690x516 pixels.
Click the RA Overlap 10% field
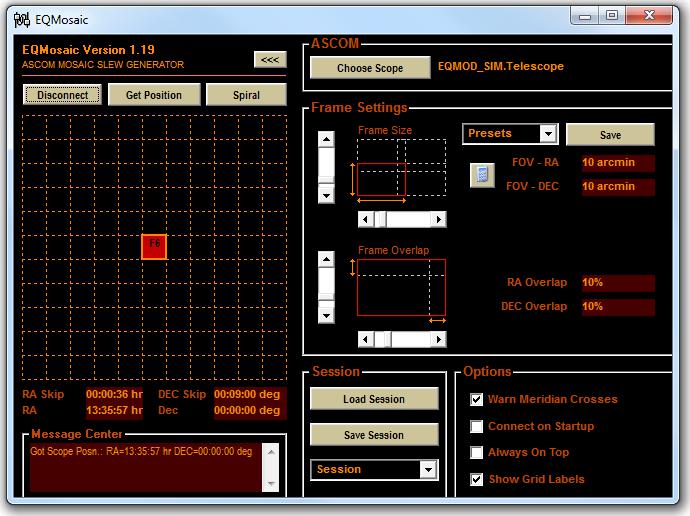[618, 282]
